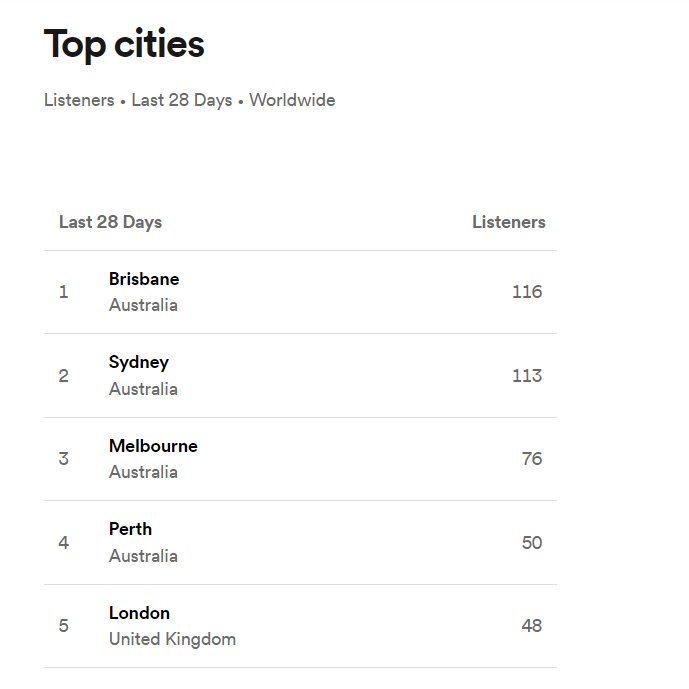689x689 pixels.
Task: Click the Top cities heading
Action: coord(124,45)
